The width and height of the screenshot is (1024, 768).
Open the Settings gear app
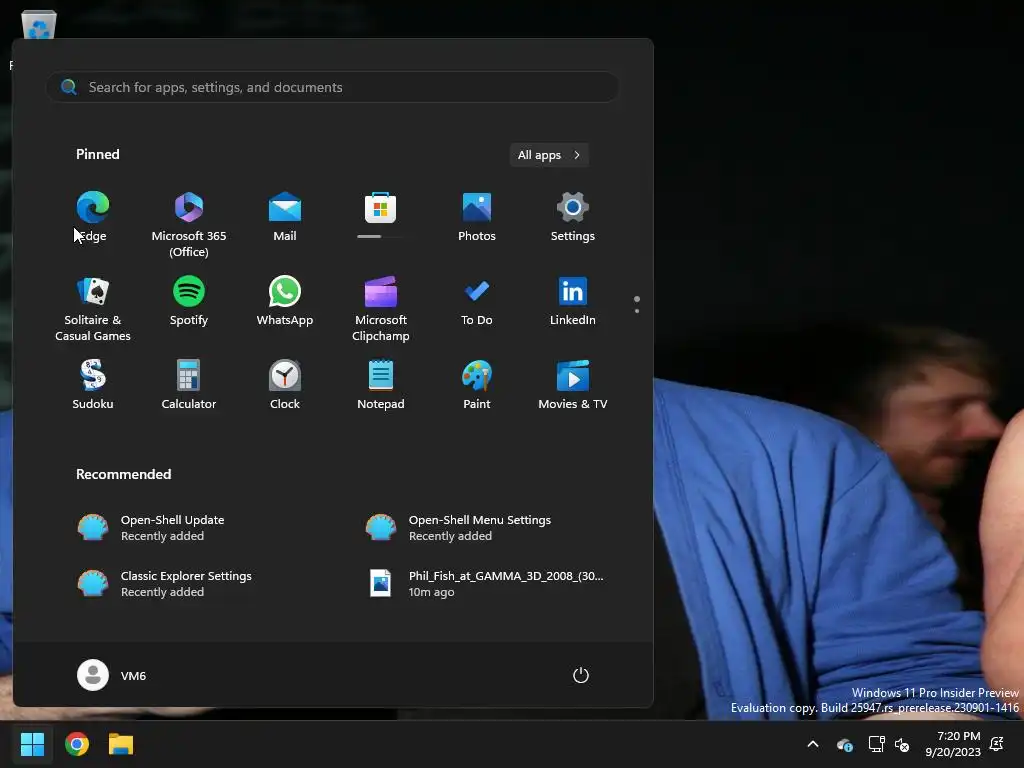pyautogui.click(x=573, y=217)
